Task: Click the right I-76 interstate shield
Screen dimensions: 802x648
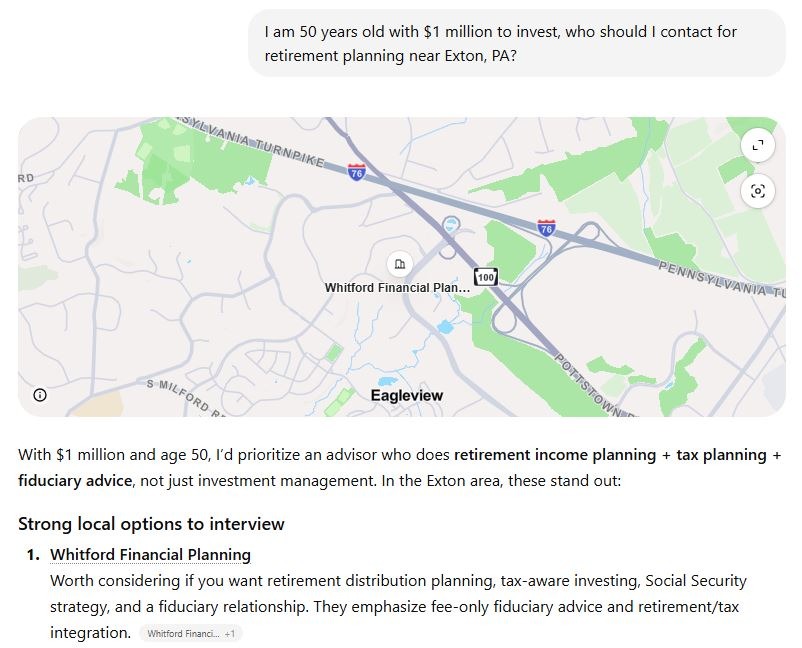Action: point(545,228)
